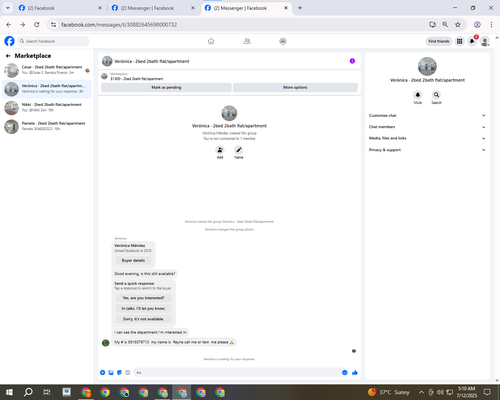Open taskbar clock showing 5:10 AM
The height and width of the screenshot is (400, 500).
pos(466,392)
